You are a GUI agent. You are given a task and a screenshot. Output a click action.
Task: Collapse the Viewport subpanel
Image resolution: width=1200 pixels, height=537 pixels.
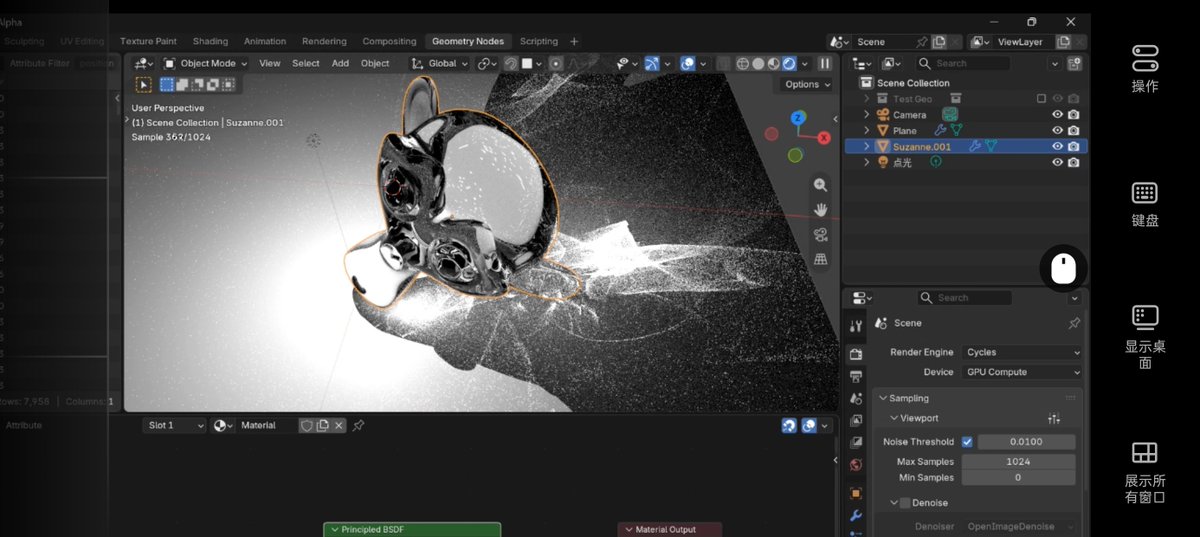tap(894, 418)
